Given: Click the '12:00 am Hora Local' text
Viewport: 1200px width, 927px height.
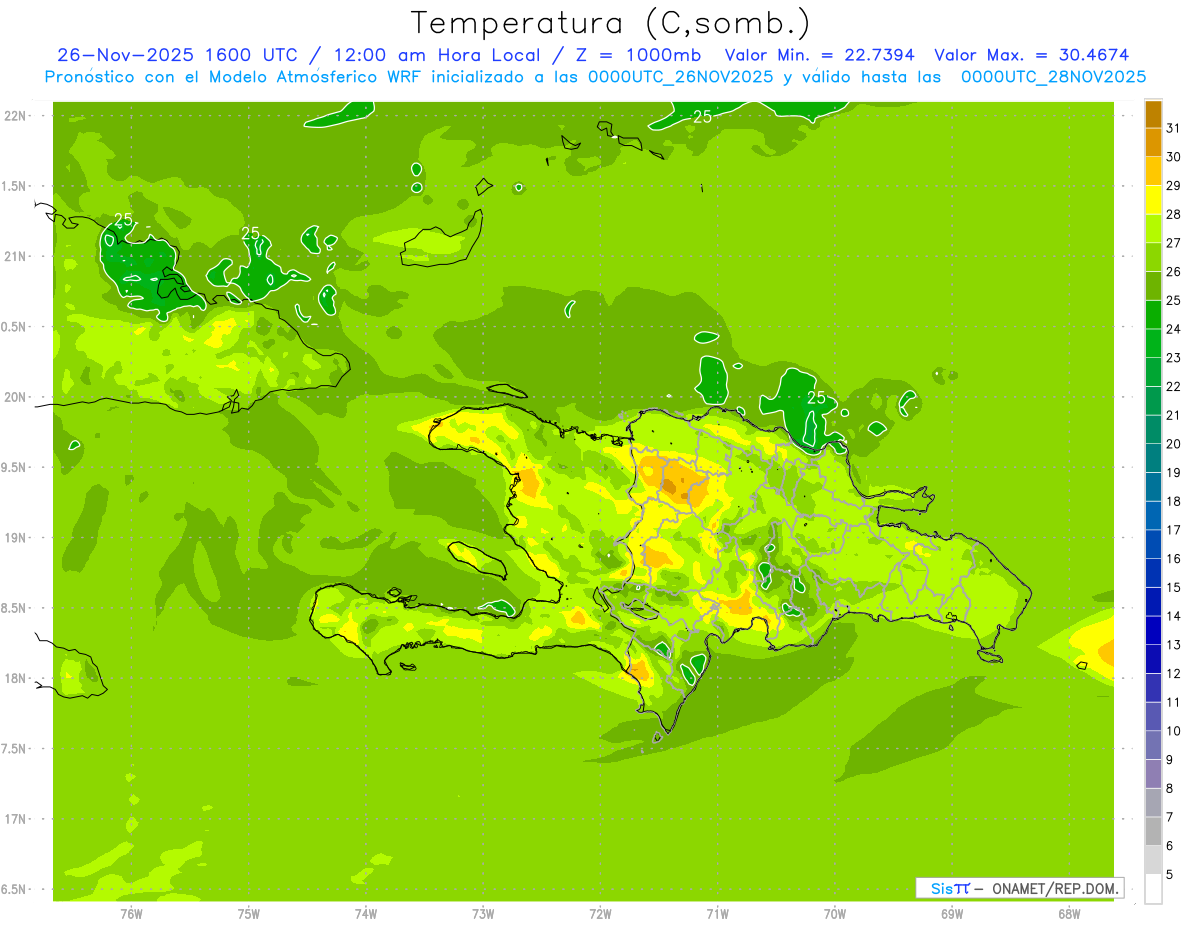Looking at the screenshot, I should (x=437, y=55).
